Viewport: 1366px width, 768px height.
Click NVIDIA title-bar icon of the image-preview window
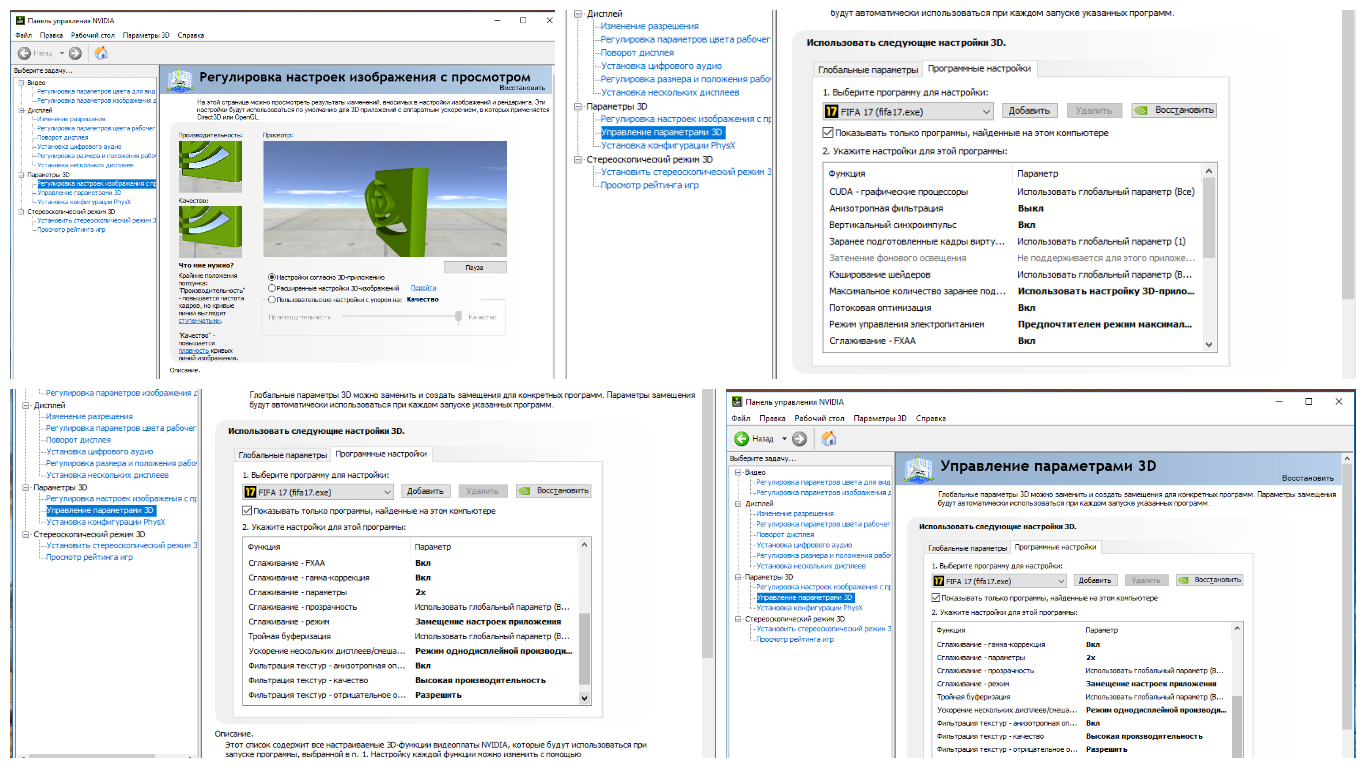[x=18, y=20]
